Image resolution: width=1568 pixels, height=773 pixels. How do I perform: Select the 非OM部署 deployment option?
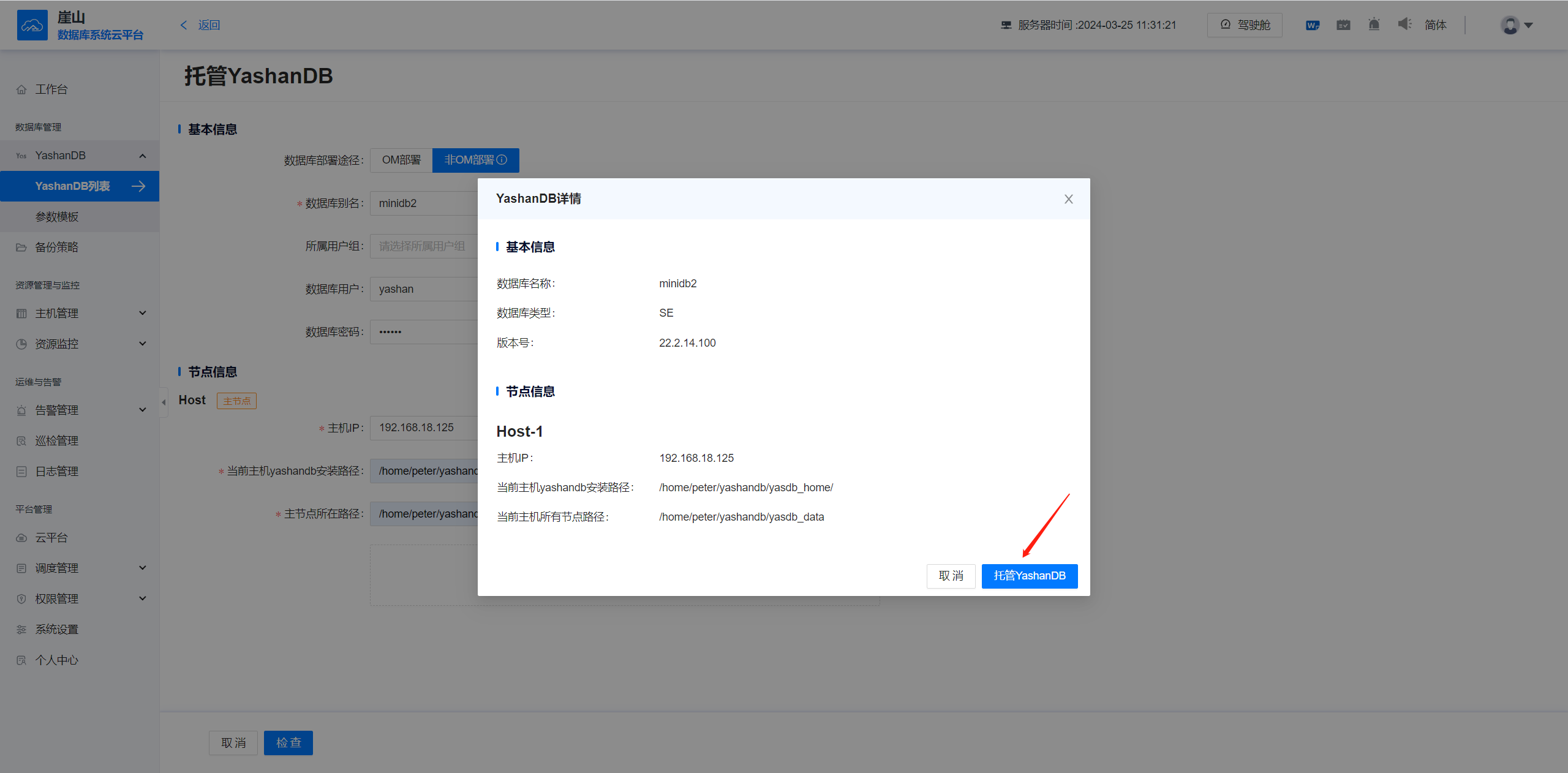tap(469, 160)
